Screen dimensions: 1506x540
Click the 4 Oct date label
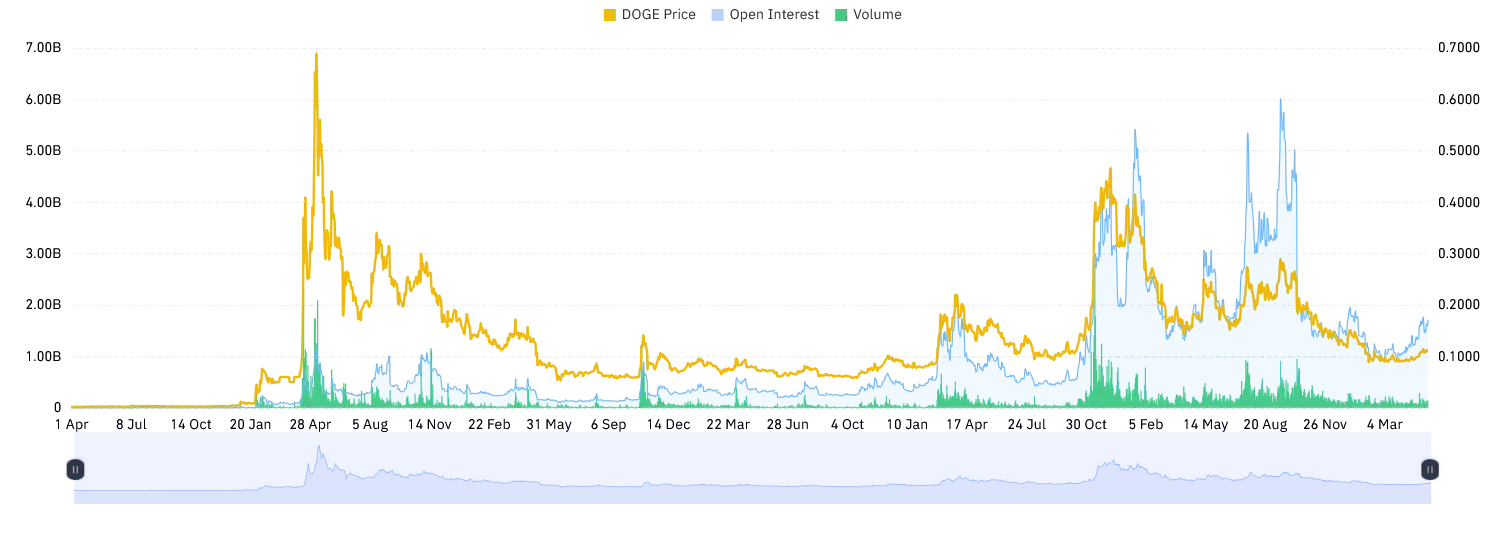tap(847, 424)
